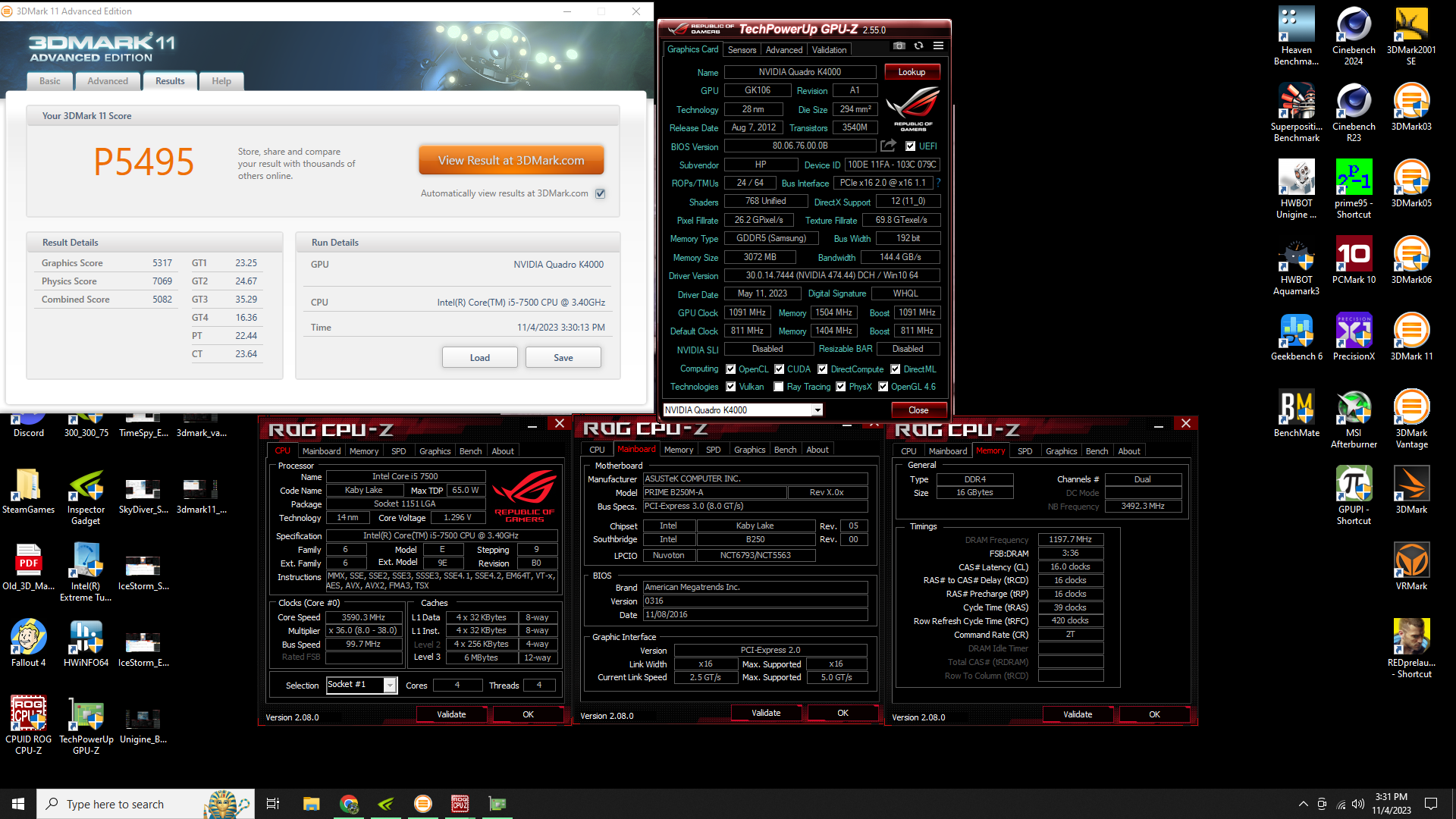Open MSI Afterburner desktop icon
Screen dimensions: 1456x819
1354,419
